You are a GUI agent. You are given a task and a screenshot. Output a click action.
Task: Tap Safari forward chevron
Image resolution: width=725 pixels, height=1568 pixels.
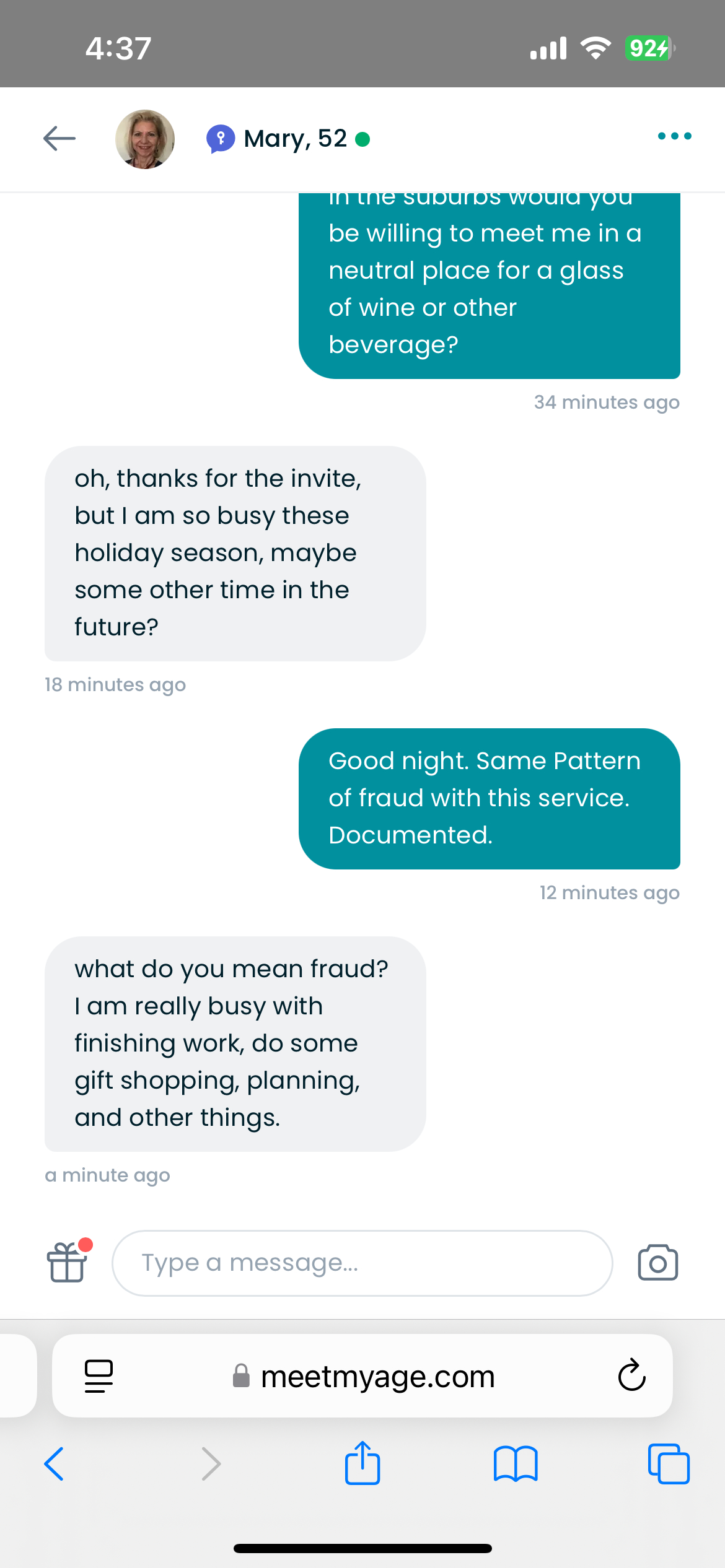coord(211,1464)
